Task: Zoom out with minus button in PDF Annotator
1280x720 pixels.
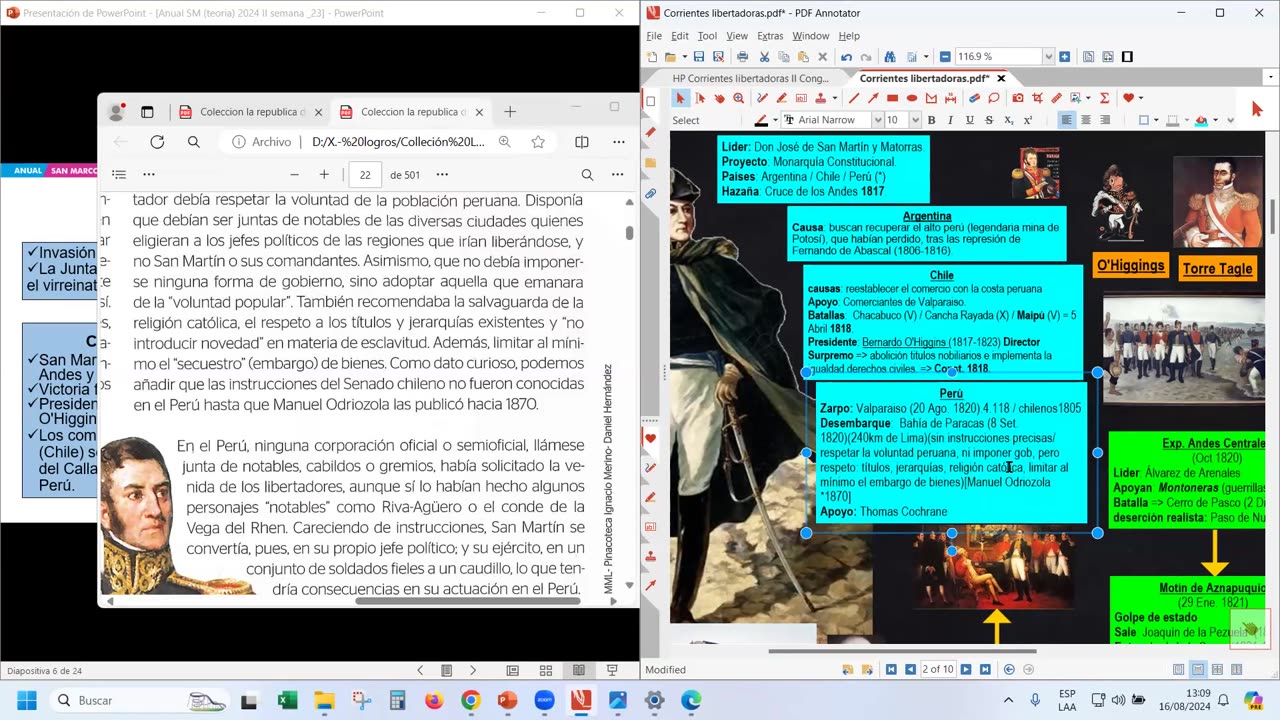Action: pyautogui.click(x=945, y=57)
